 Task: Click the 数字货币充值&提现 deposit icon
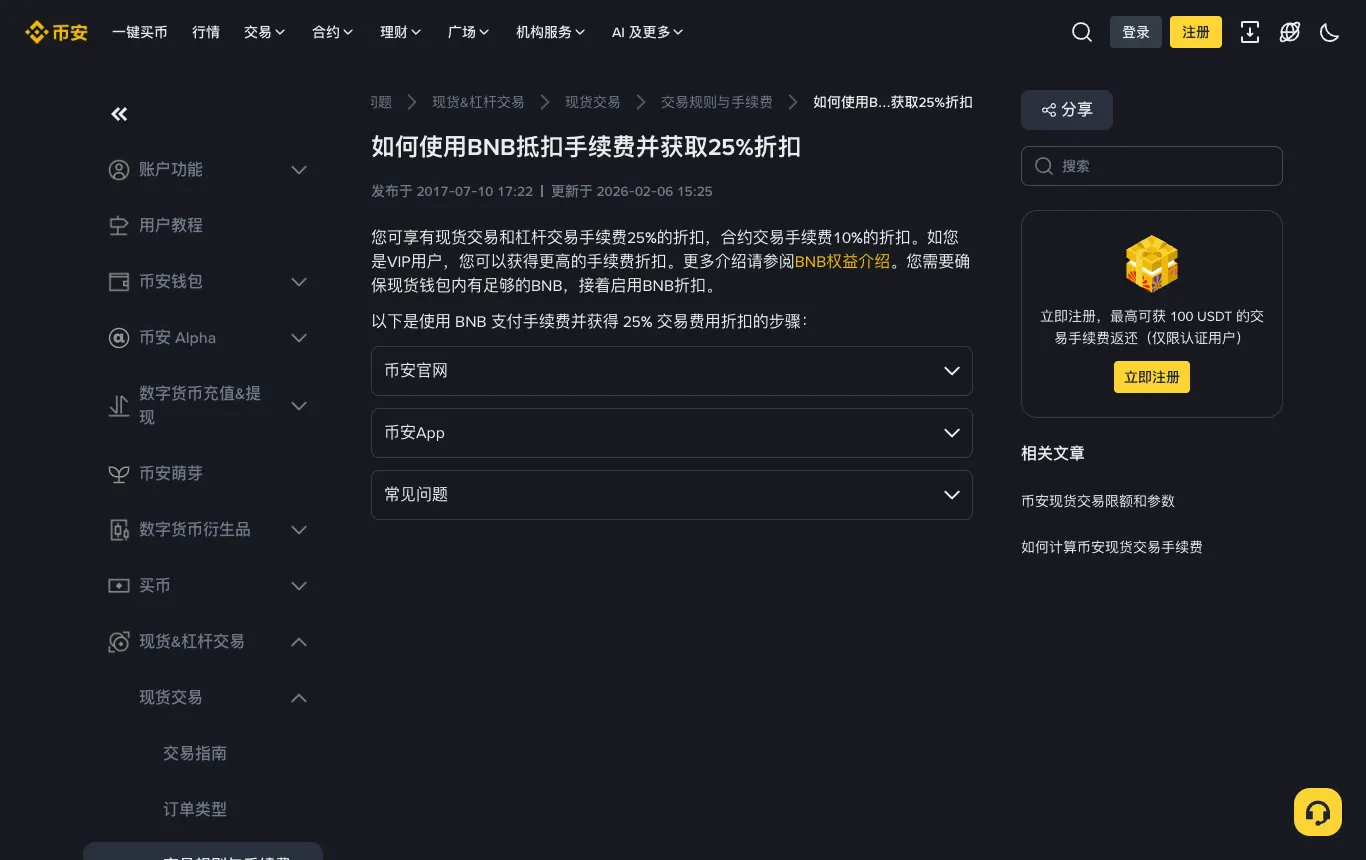click(119, 406)
